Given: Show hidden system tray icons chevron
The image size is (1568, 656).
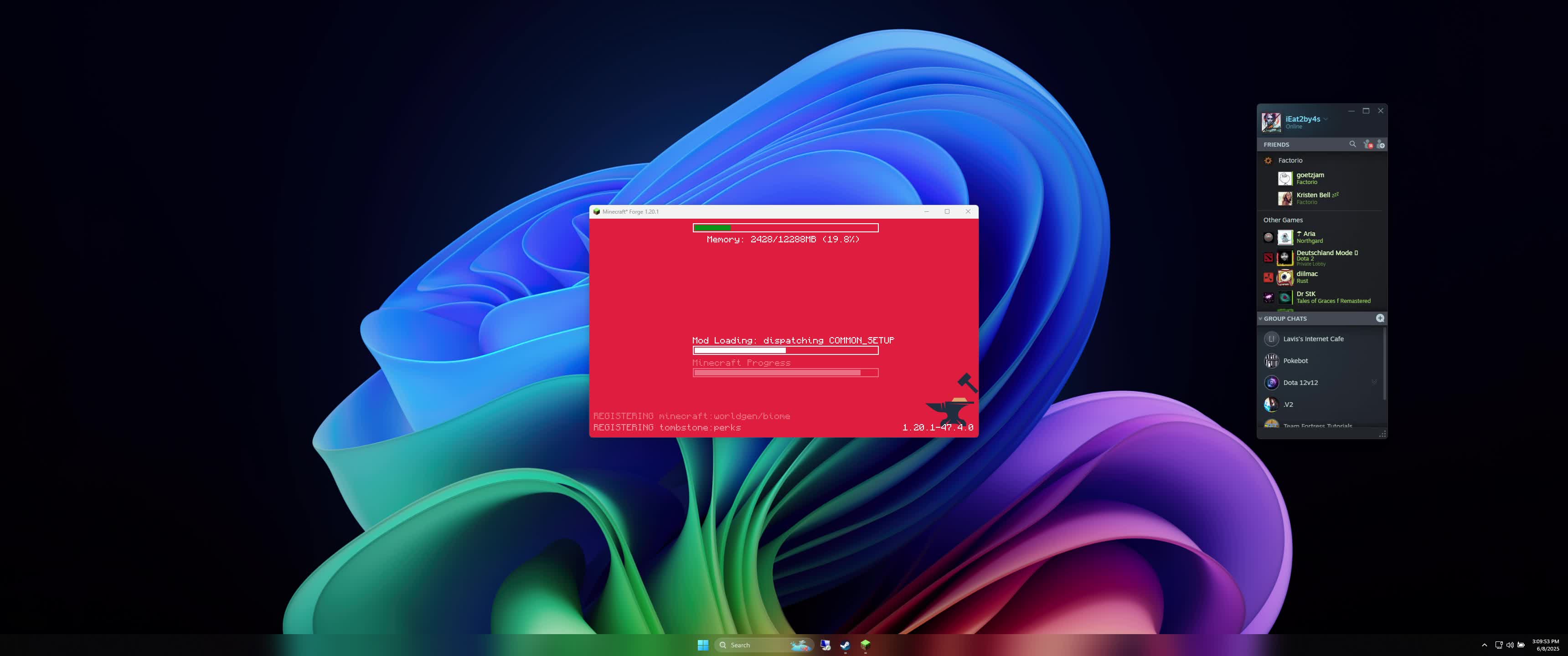Looking at the screenshot, I should coord(1484,645).
